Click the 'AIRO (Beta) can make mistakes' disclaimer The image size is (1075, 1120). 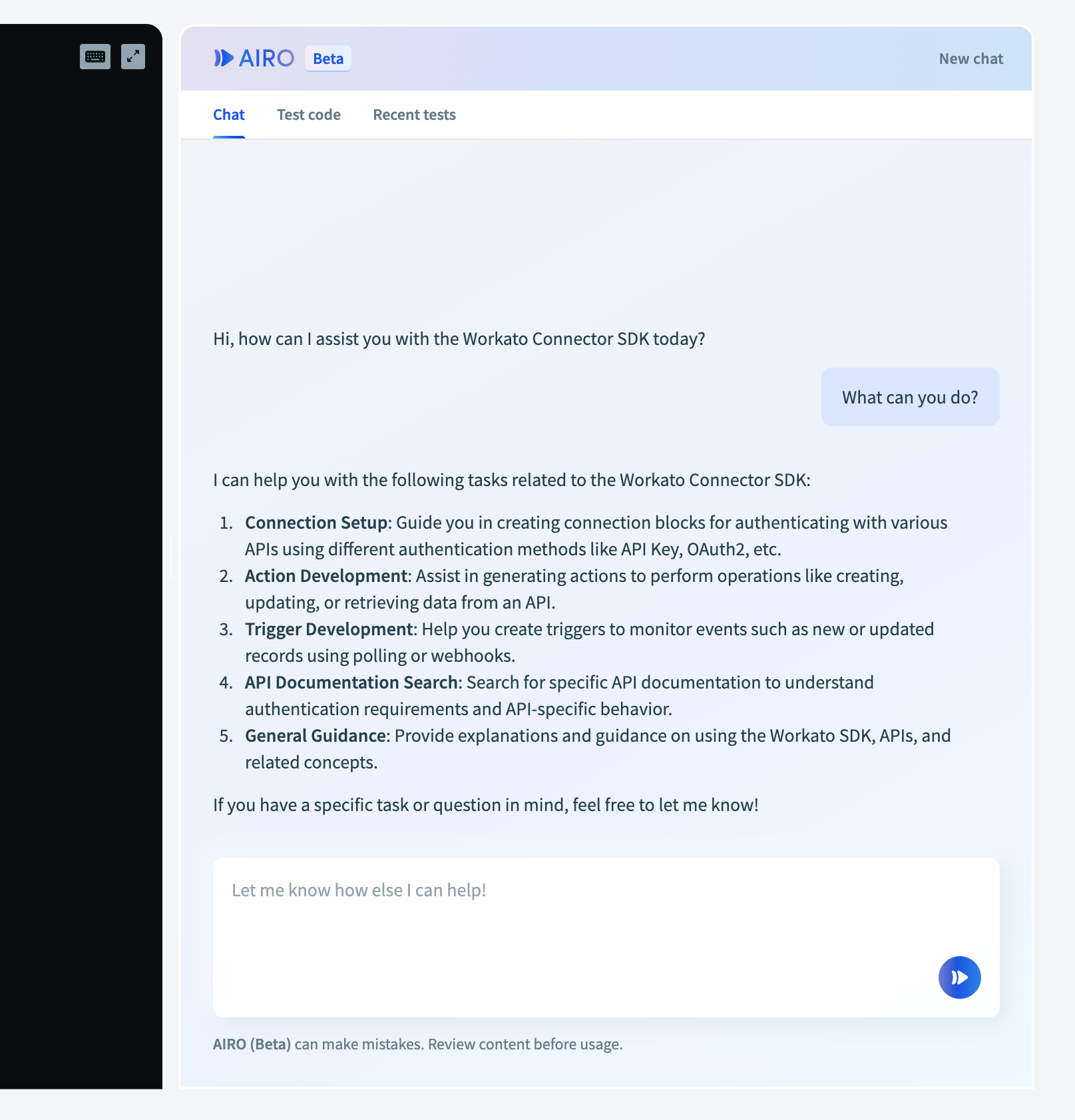click(417, 1044)
